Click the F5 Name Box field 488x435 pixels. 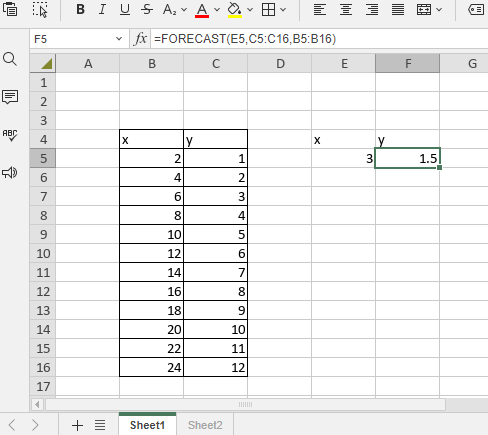(x=78, y=39)
